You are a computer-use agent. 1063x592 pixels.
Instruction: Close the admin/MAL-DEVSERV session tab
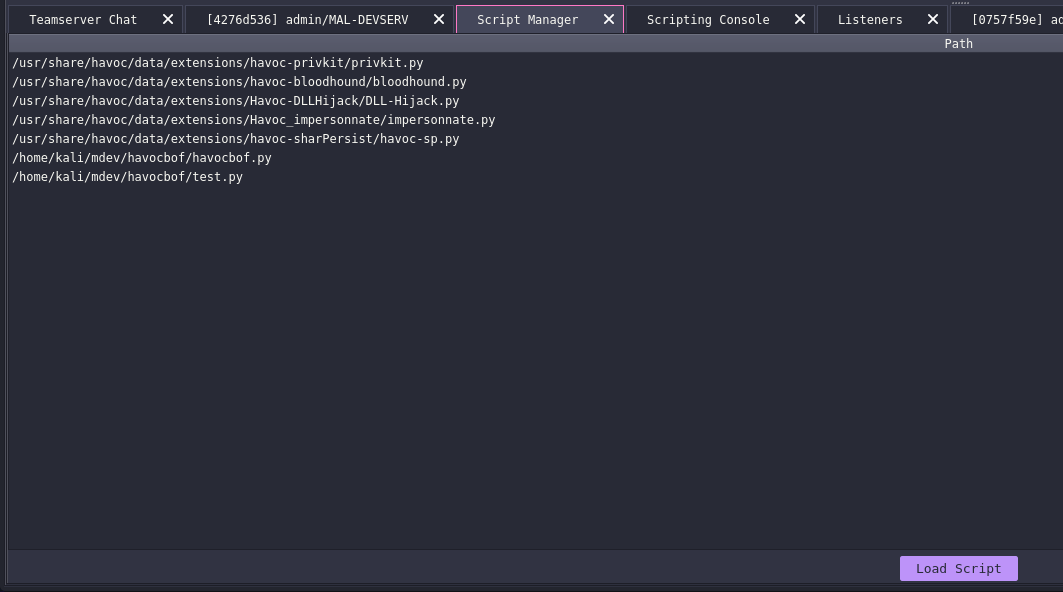[x=439, y=20]
